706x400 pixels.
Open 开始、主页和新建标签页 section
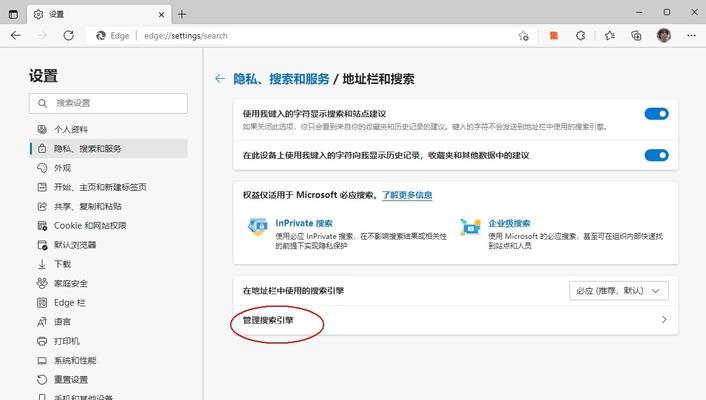tap(108, 187)
